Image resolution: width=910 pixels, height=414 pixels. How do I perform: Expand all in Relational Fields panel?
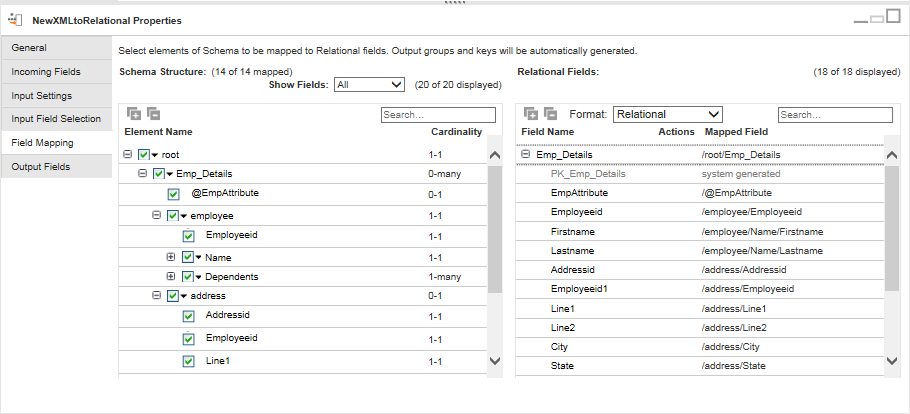(530, 114)
